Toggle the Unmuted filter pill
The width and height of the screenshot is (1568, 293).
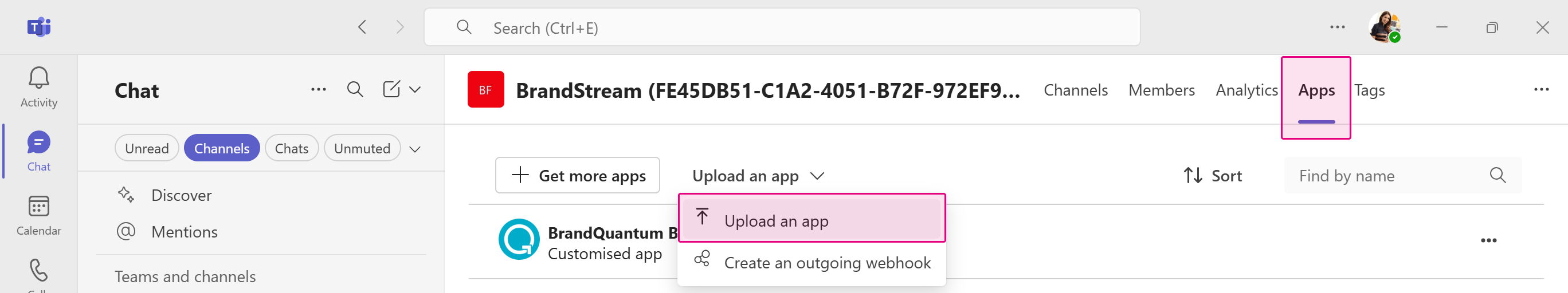(x=362, y=148)
